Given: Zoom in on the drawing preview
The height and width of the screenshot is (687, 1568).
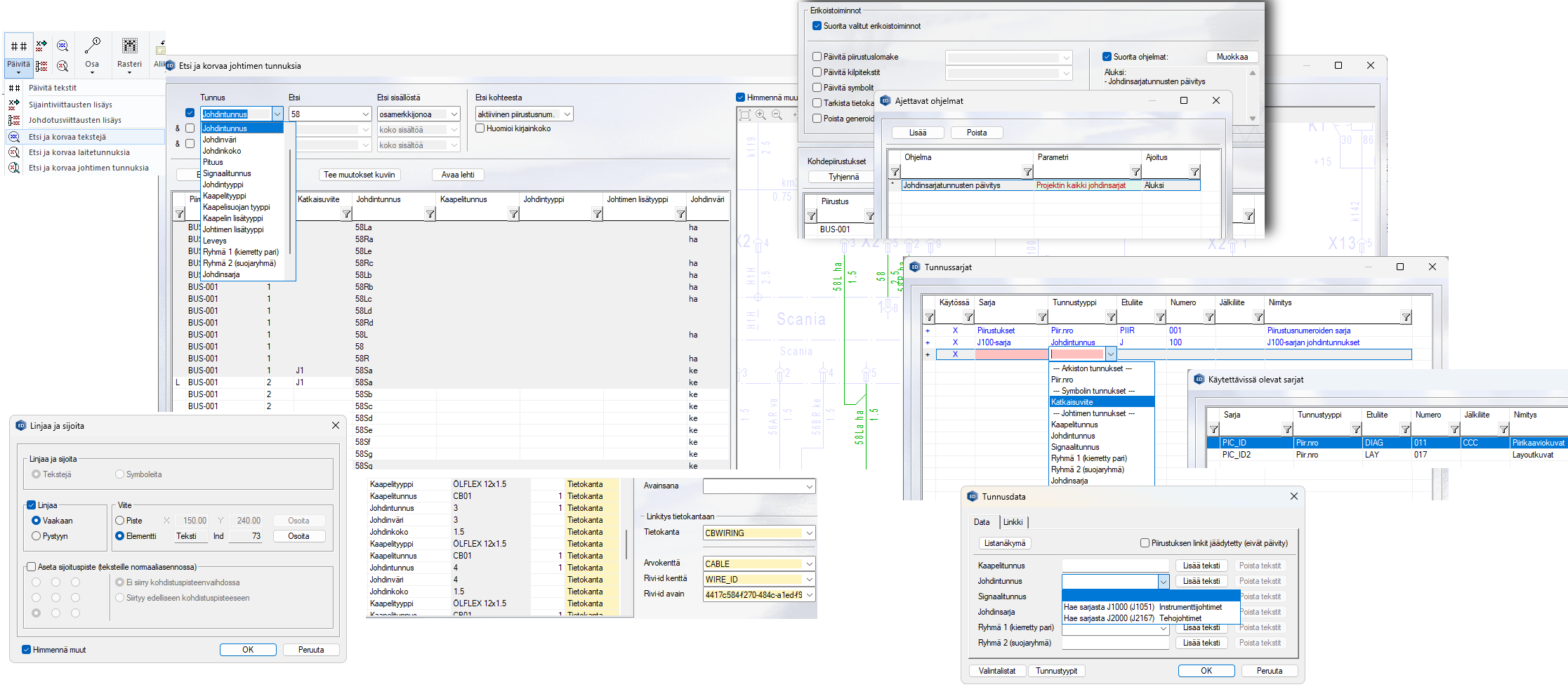Looking at the screenshot, I should tap(760, 114).
